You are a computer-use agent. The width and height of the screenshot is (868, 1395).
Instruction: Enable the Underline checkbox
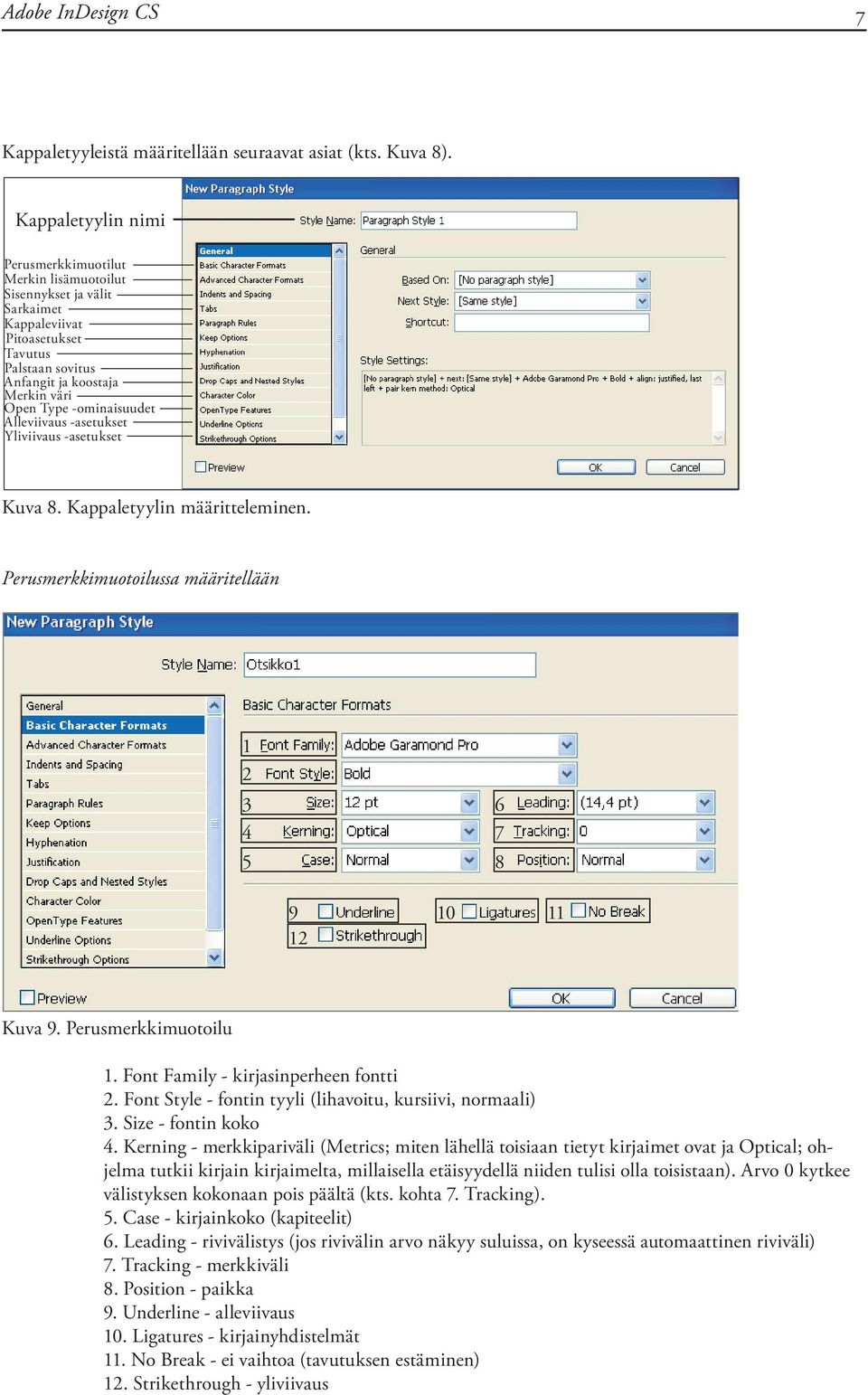[325, 911]
